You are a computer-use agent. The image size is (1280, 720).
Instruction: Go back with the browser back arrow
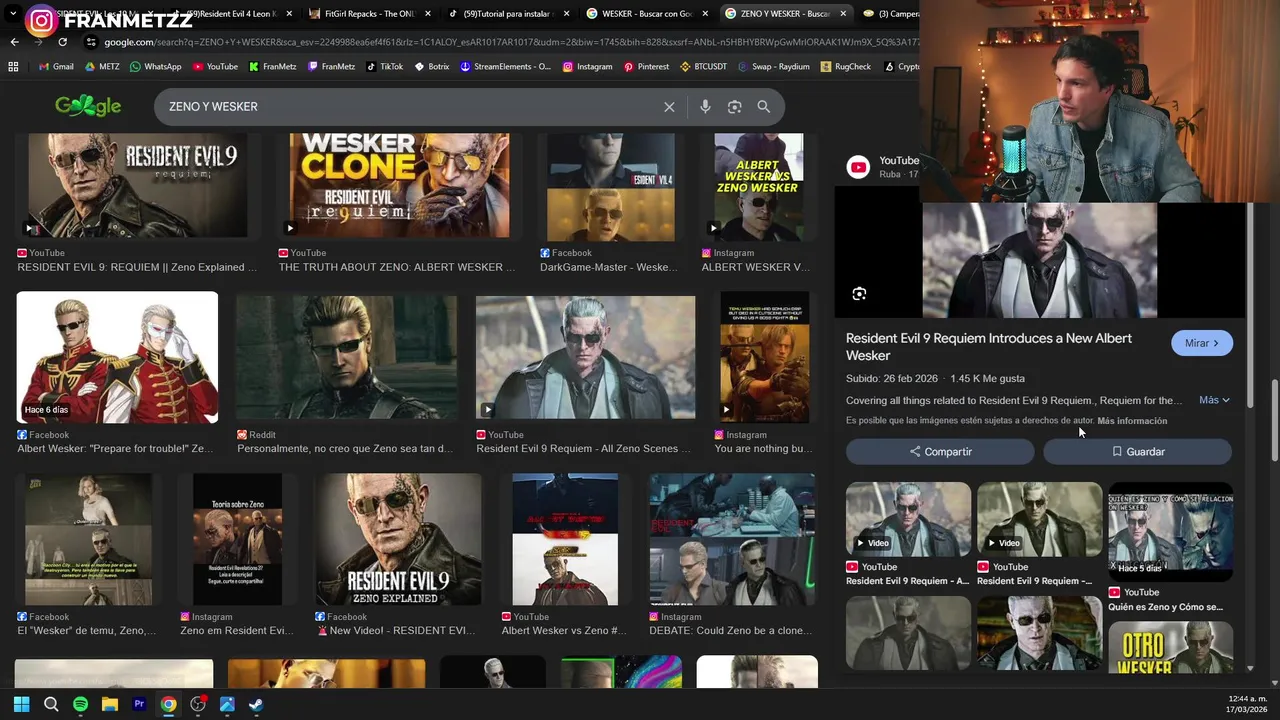14,42
